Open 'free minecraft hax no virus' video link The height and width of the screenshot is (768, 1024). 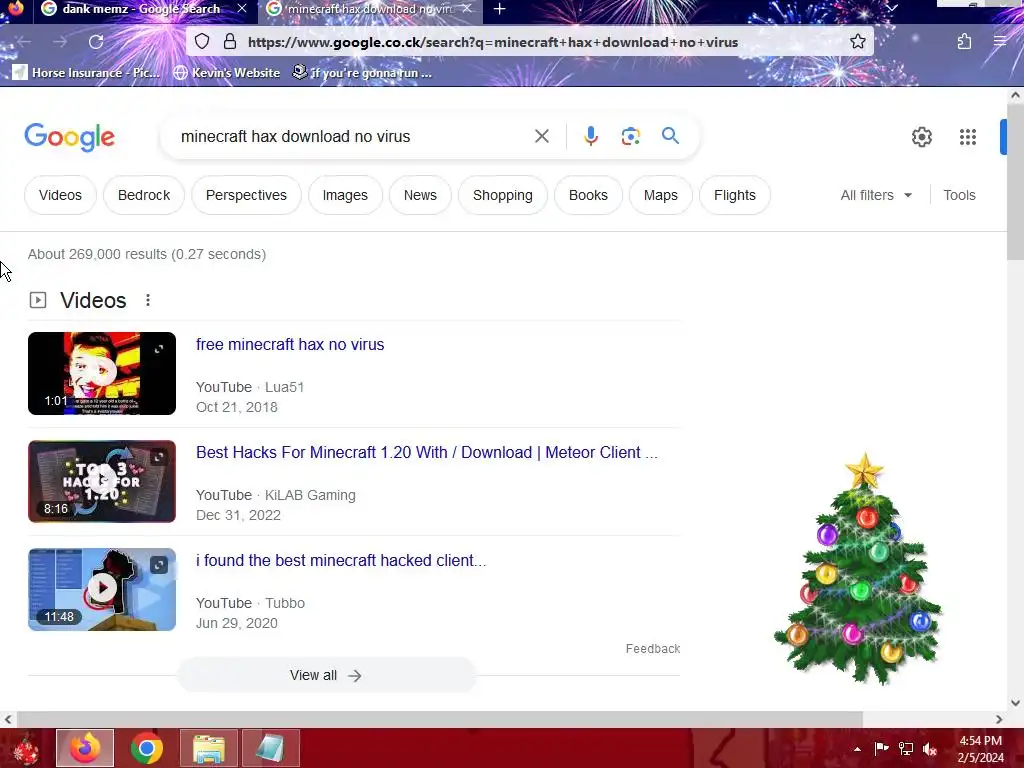click(290, 344)
